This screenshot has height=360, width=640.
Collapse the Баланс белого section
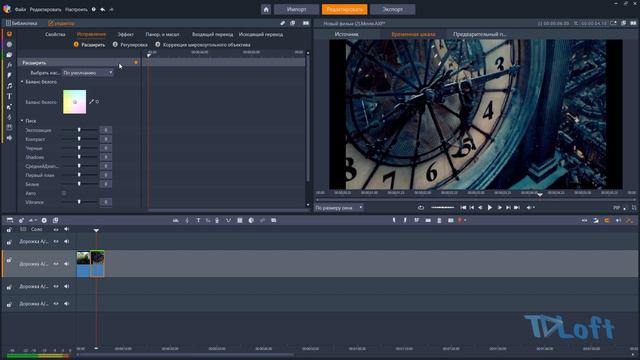click(22, 82)
